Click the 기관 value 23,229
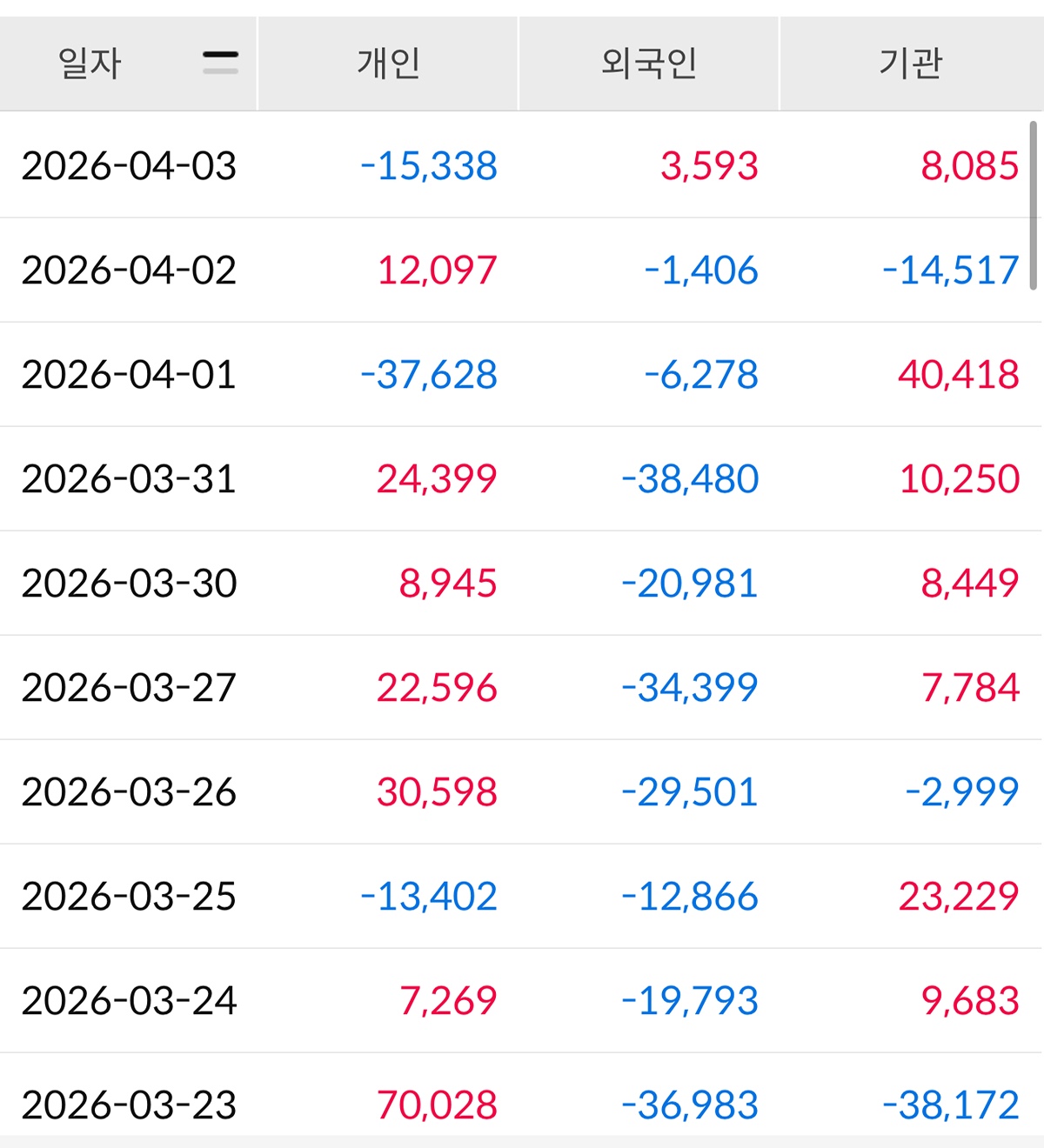This screenshot has width=1044, height=1148. pyautogui.click(x=959, y=897)
